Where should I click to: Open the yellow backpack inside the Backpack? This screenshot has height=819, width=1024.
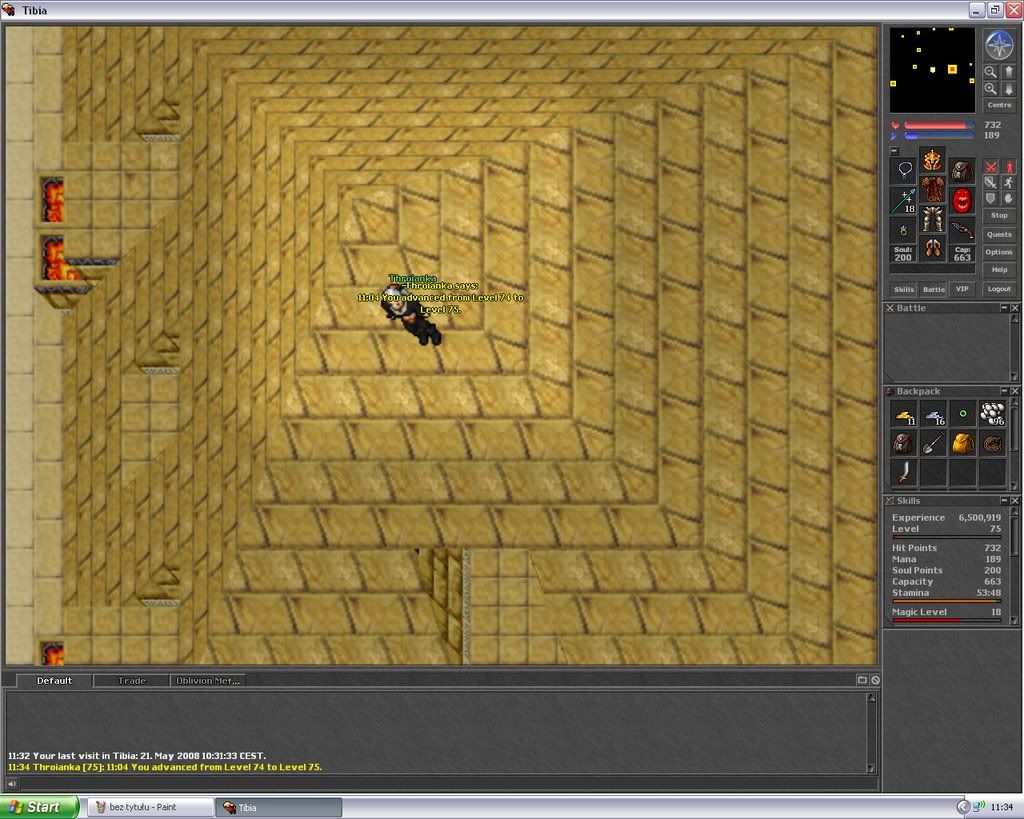click(x=963, y=443)
